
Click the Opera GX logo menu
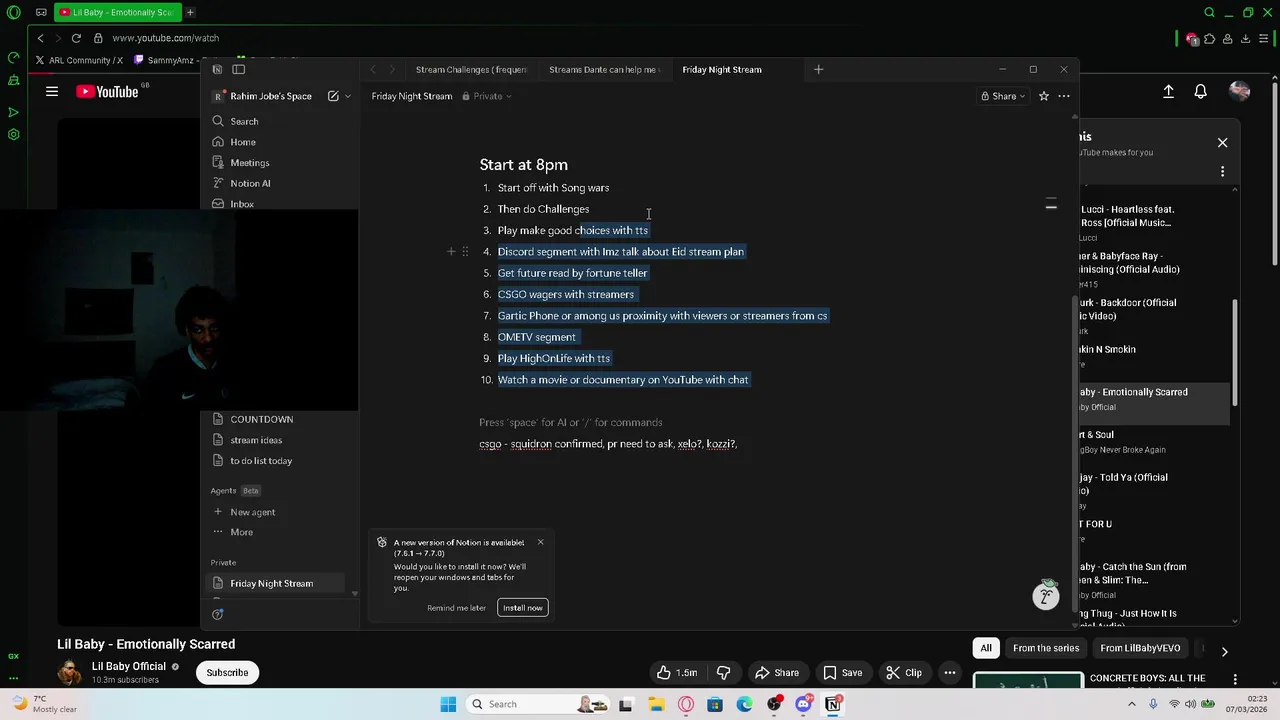13,12
